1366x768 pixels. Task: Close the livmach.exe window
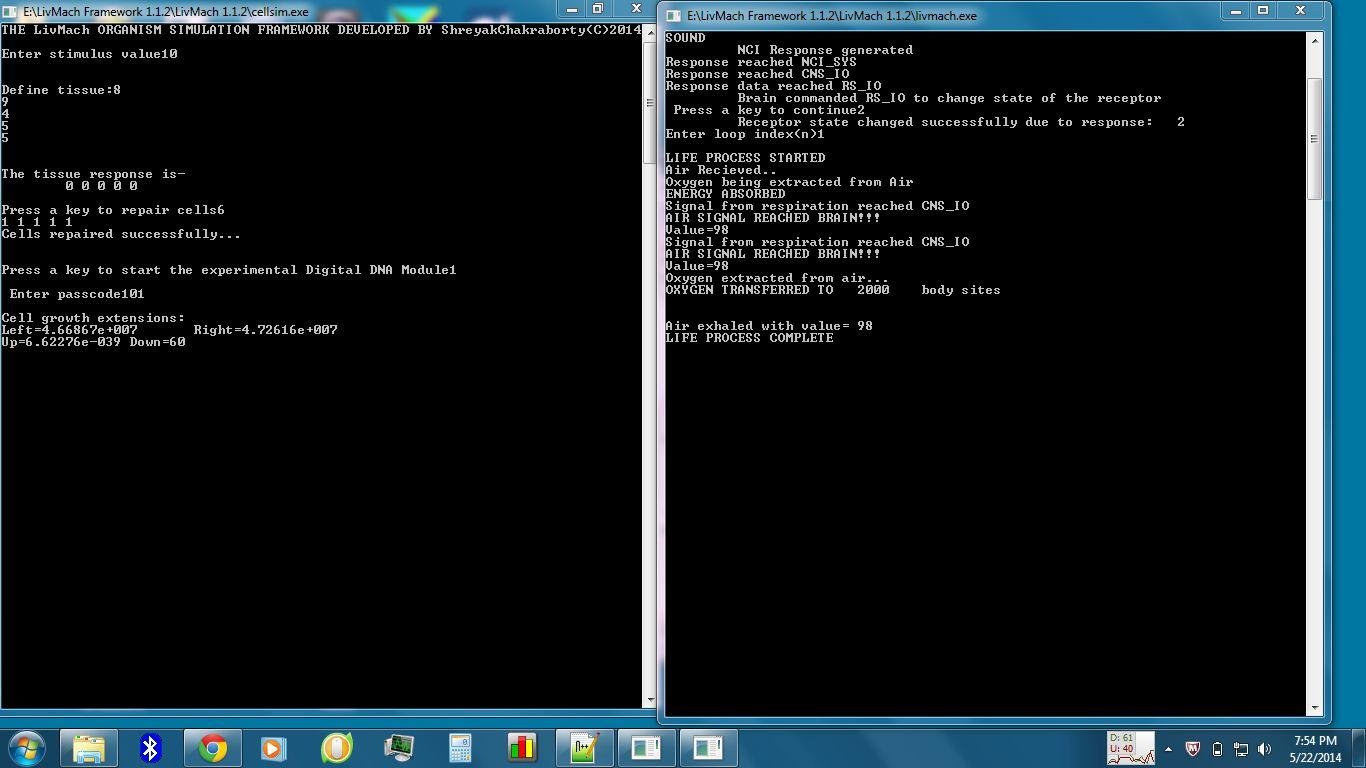1300,10
